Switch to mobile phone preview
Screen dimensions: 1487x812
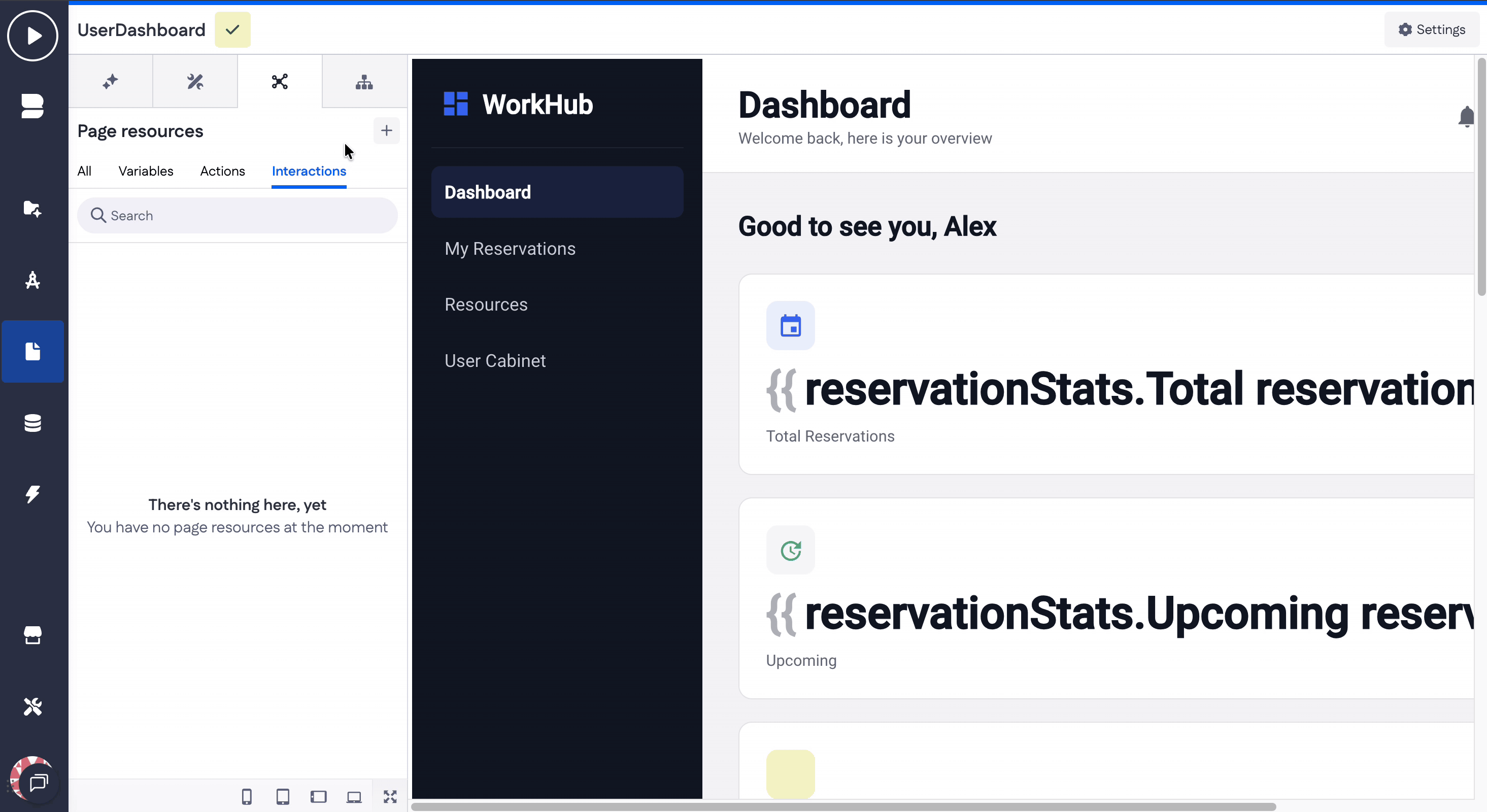tap(247, 796)
